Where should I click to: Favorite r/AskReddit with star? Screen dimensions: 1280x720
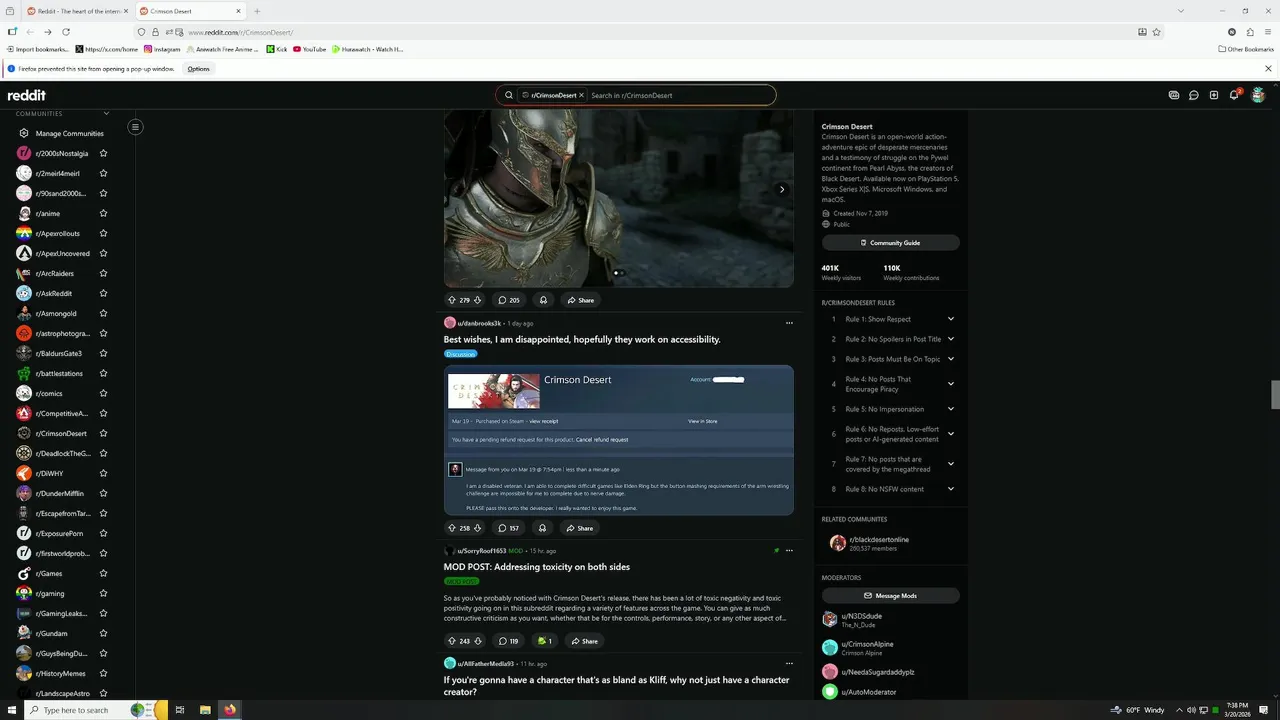click(103, 293)
